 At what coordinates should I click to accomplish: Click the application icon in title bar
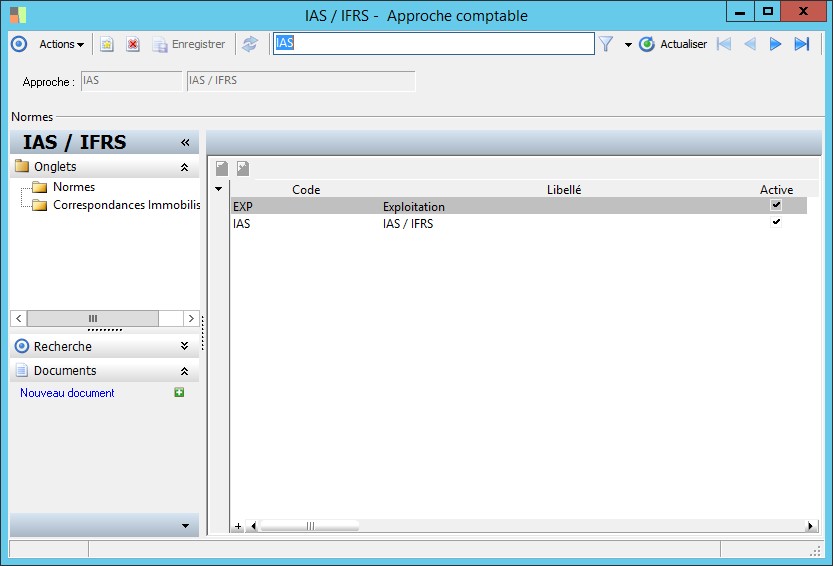pyautogui.click(x=18, y=15)
